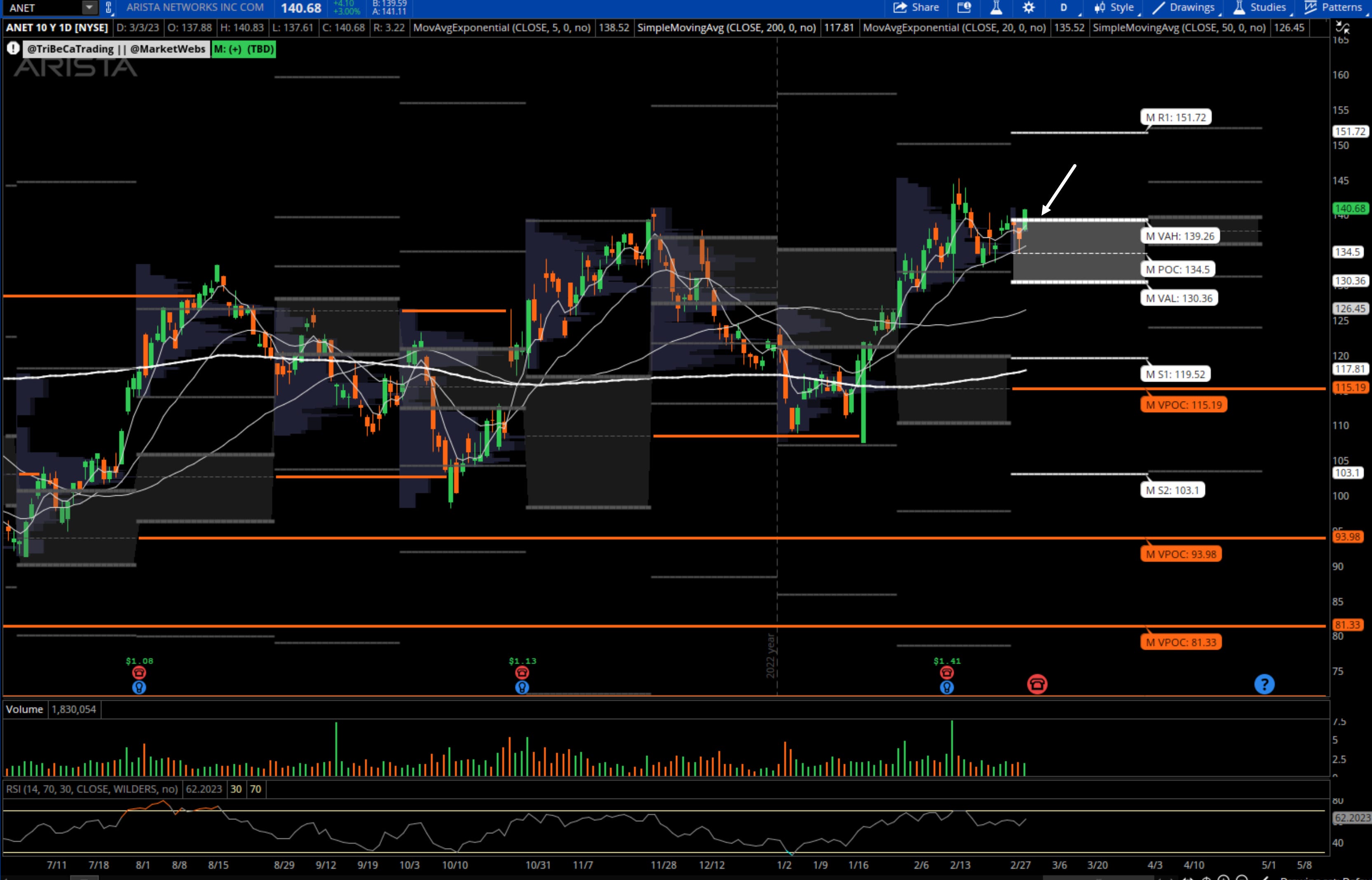
Task: Click the M VAH: 139.26 label
Action: click(x=1180, y=236)
